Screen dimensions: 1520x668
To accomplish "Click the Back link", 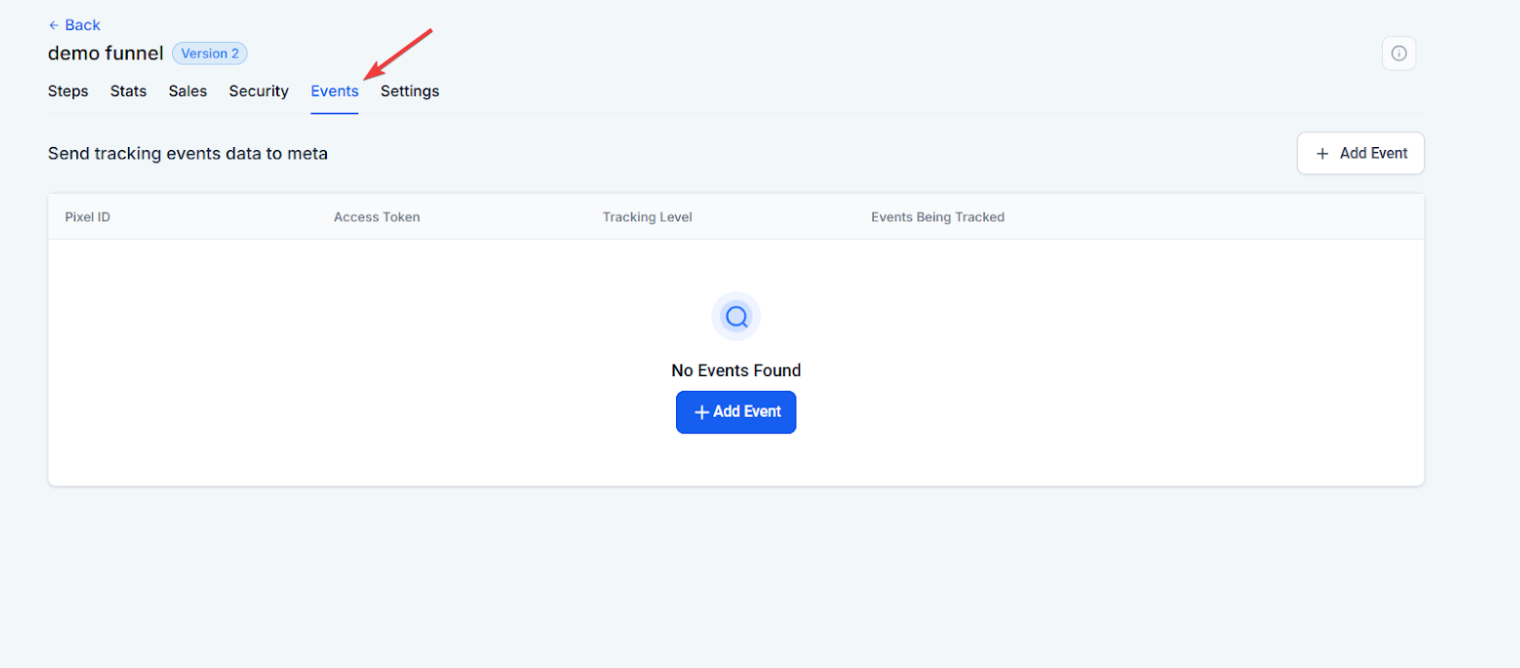I will 74,25.
